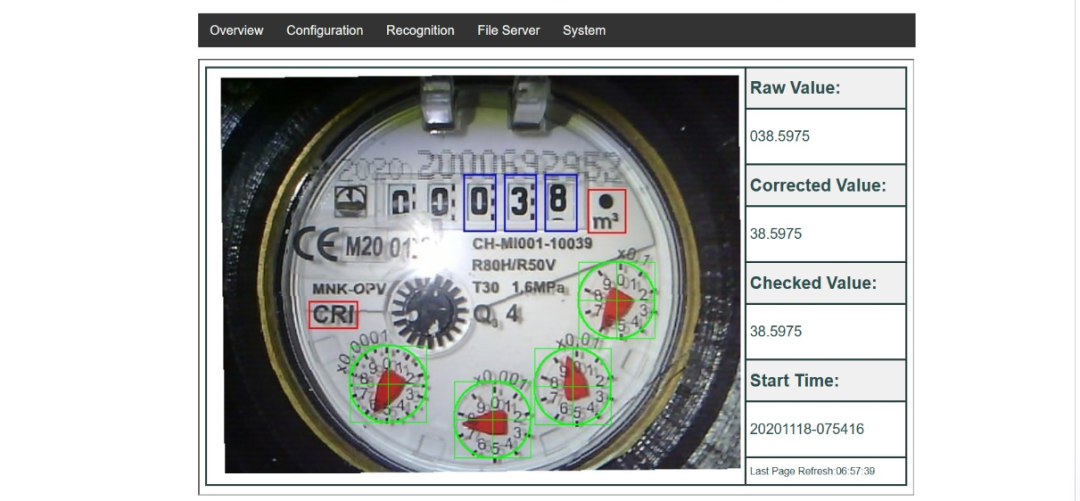Click the blue digit box showing 3
This screenshot has width=1080, height=501.
pyautogui.click(x=520, y=202)
